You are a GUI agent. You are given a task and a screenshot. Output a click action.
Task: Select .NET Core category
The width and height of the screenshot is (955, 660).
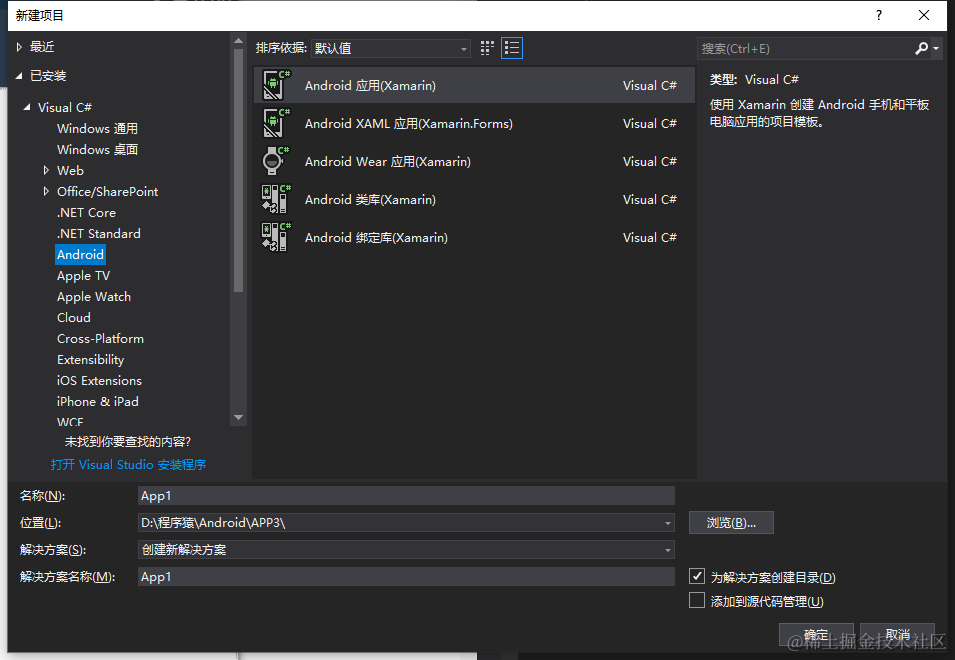pyautogui.click(x=86, y=212)
